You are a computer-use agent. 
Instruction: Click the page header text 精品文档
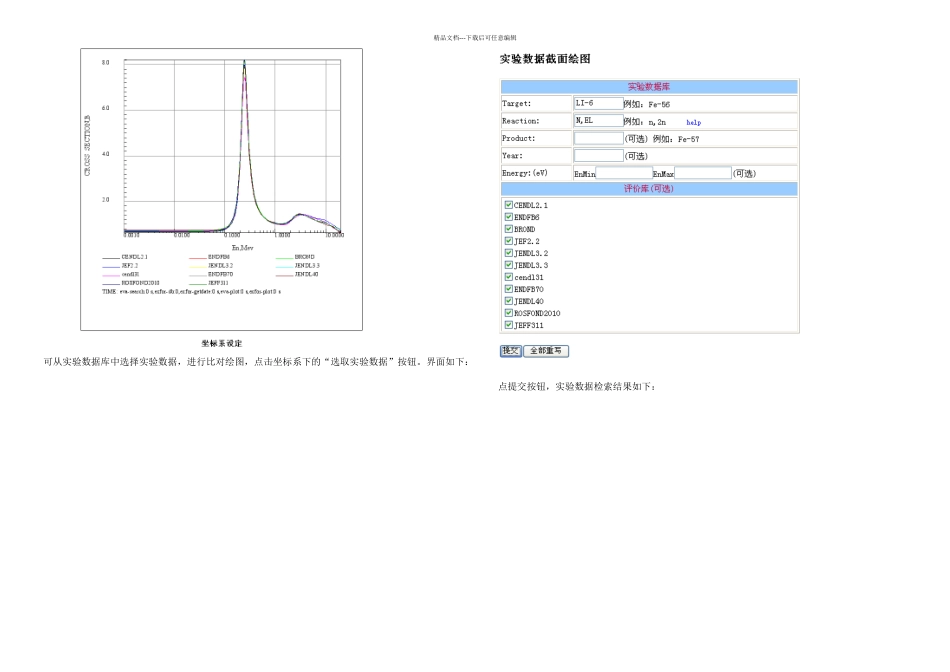point(447,38)
